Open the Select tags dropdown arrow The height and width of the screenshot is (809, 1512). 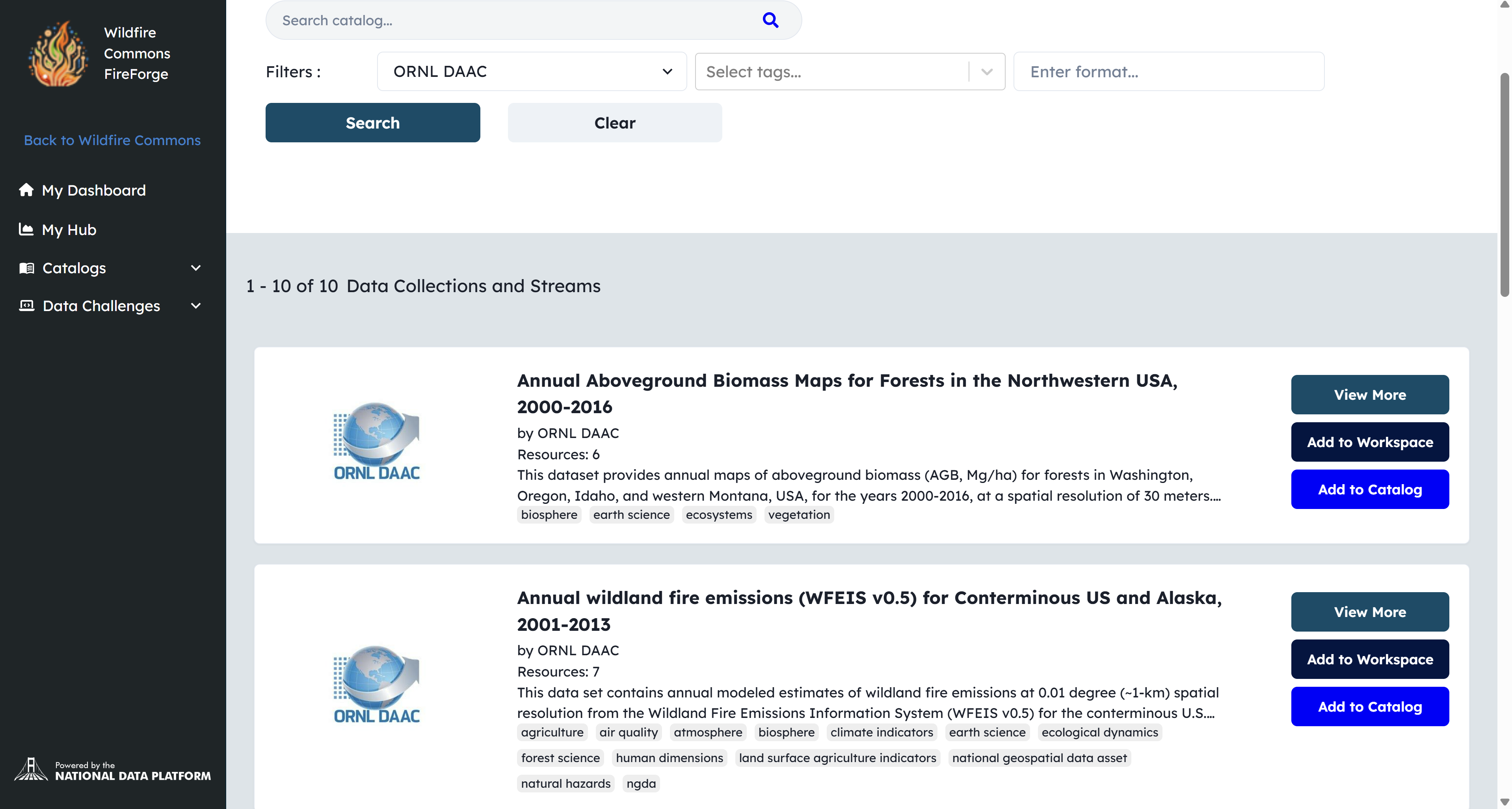[x=987, y=72]
